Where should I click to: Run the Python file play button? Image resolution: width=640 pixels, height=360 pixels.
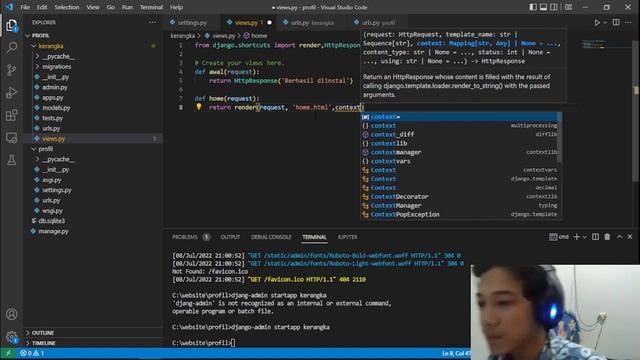tap(597, 22)
